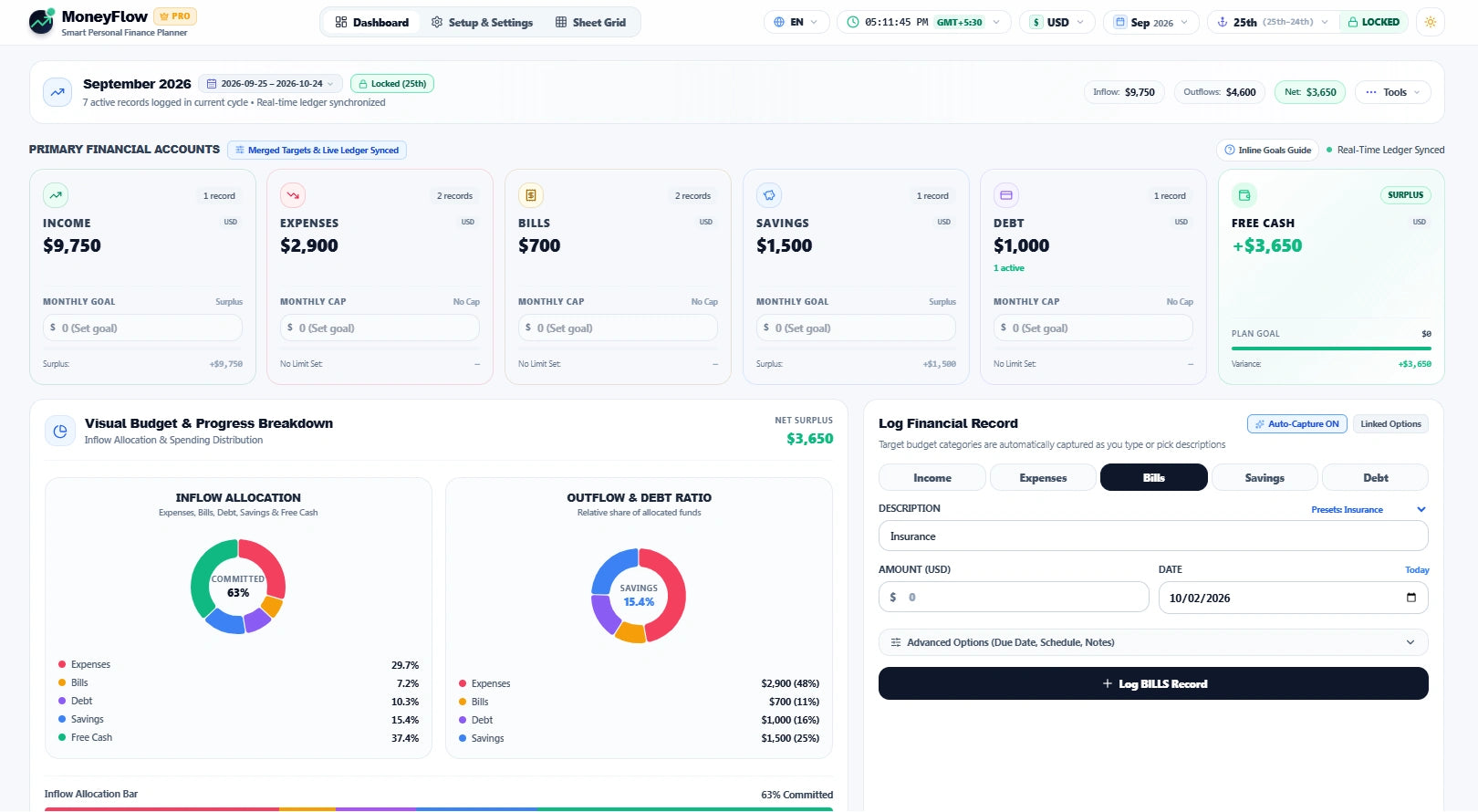
Task: Open the Inline Goals Guide
Action: 1267,150
